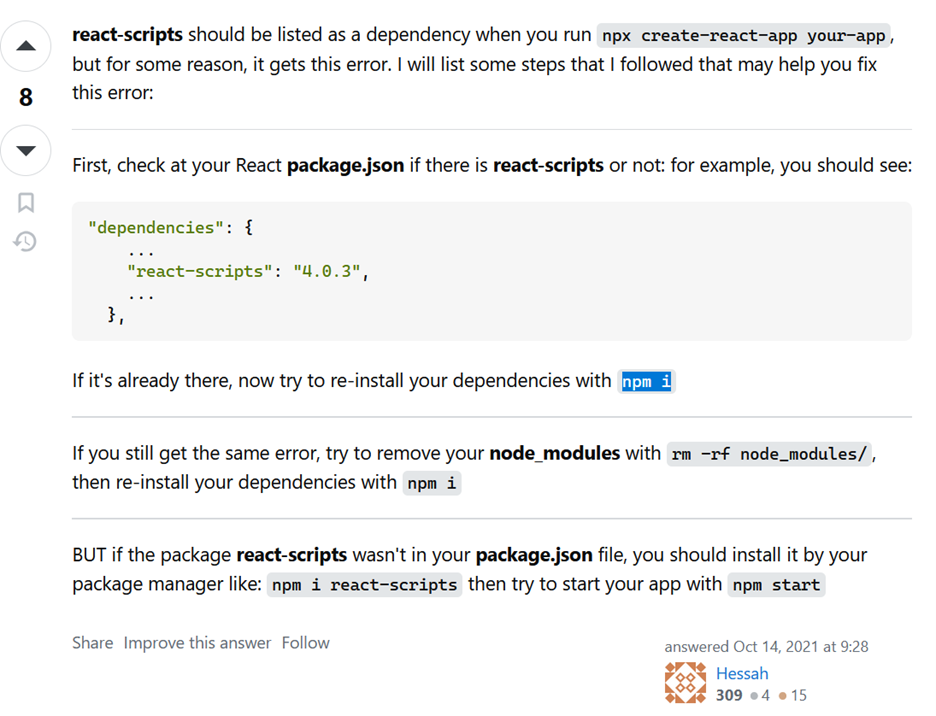Click the second npm i code snippet
936x716 pixels.
pyautogui.click(x=432, y=483)
